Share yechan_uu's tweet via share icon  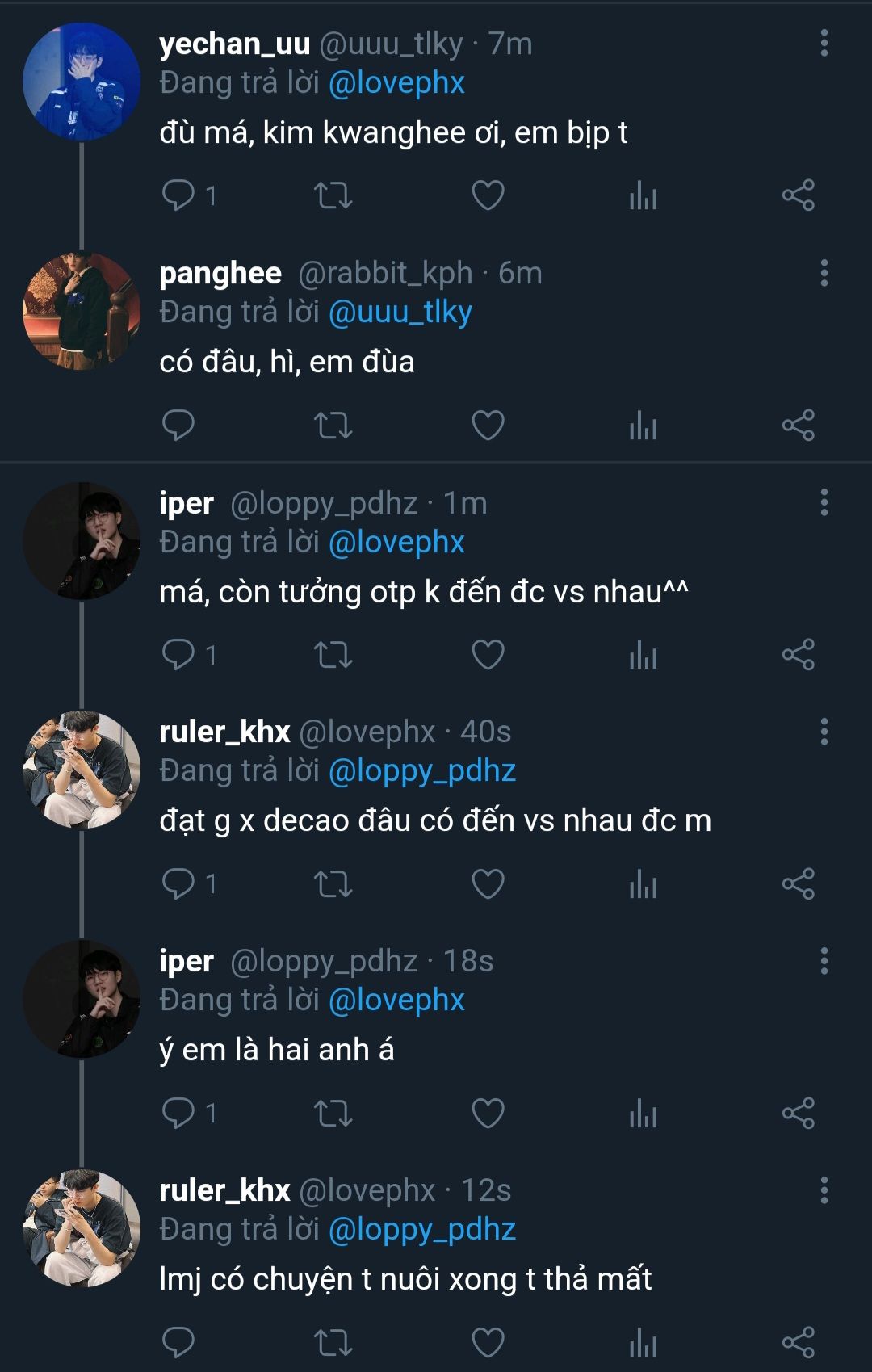click(798, 195)
